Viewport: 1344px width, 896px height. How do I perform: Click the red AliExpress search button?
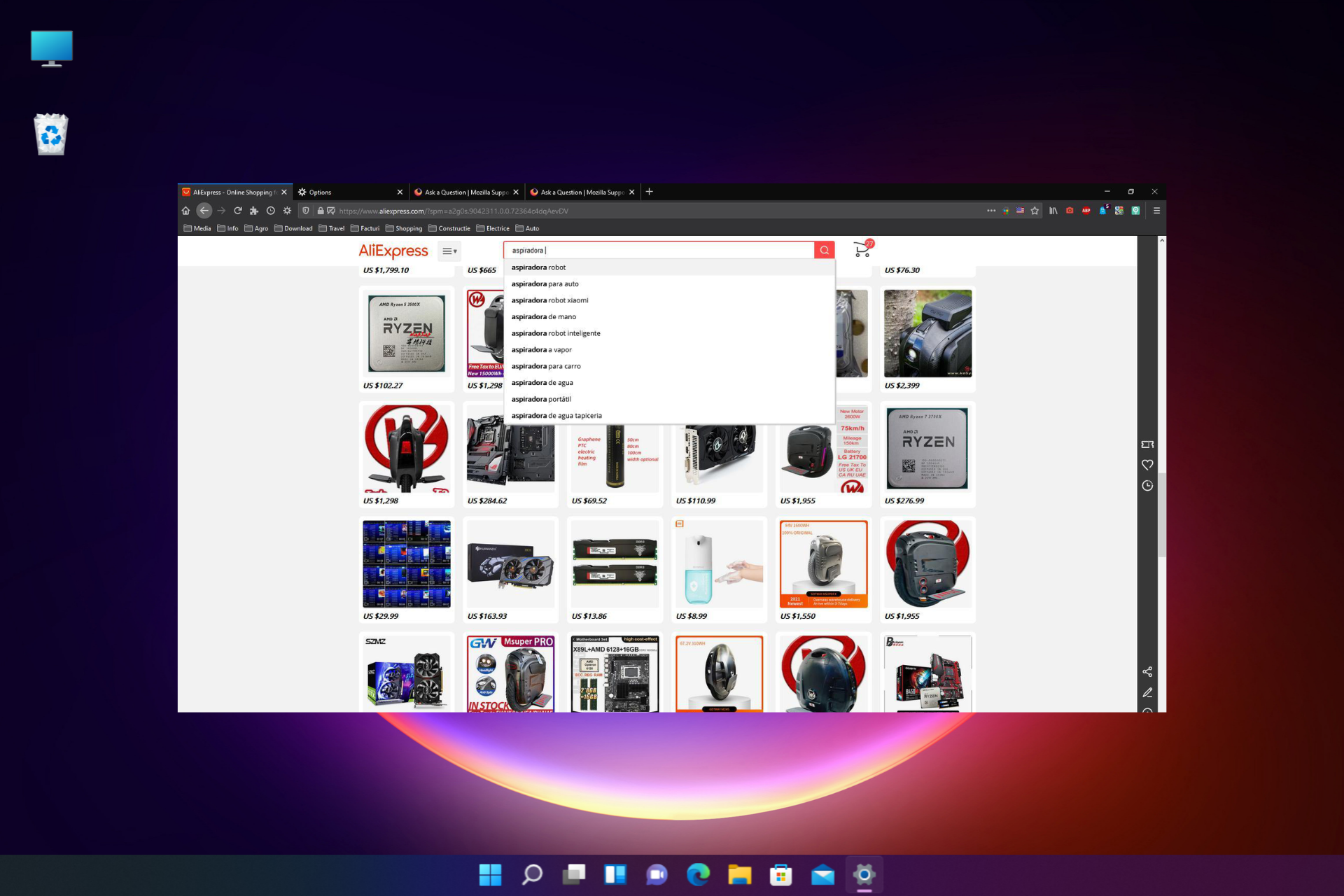pos(825,250)
